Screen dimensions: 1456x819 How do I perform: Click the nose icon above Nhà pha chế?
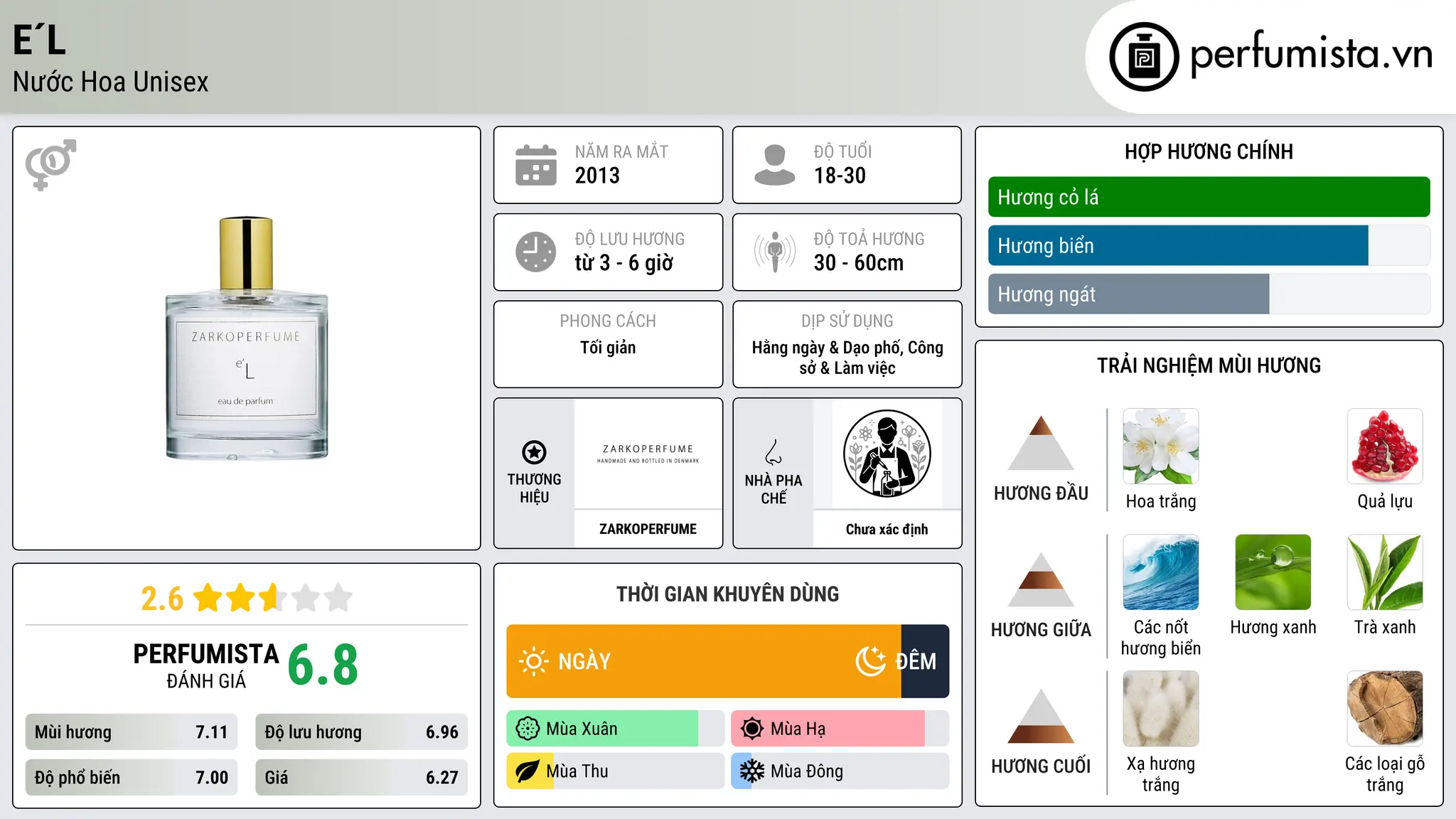pos(773,452)
